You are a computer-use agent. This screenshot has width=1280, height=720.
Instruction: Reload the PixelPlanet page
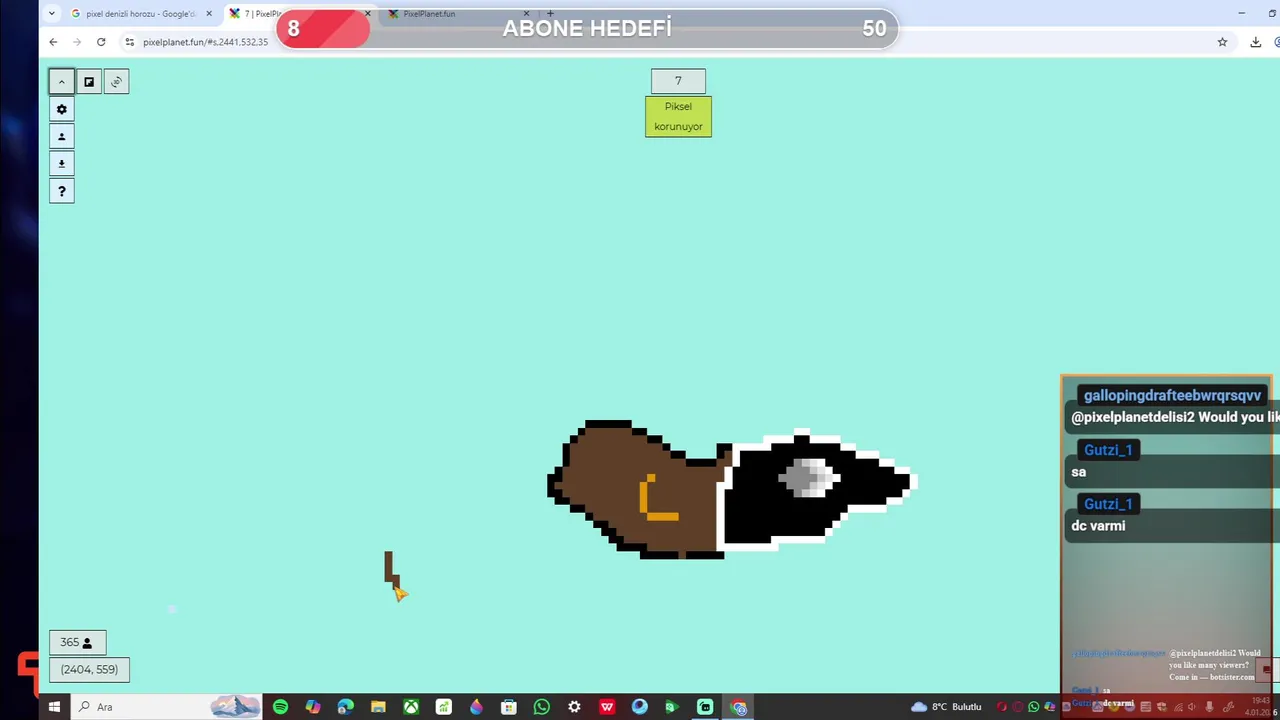coord(101,42)
